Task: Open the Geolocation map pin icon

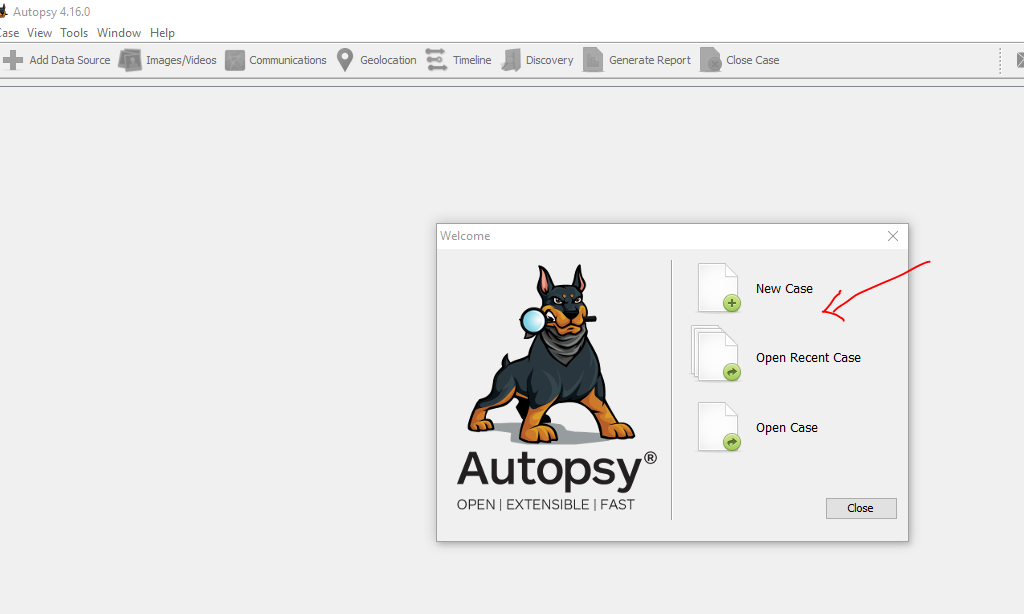Action: pyautogui.click(x=345, y=60)
